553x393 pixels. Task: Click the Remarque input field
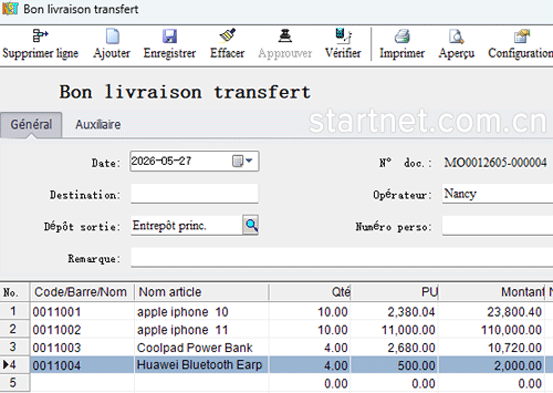pos(342,257)
